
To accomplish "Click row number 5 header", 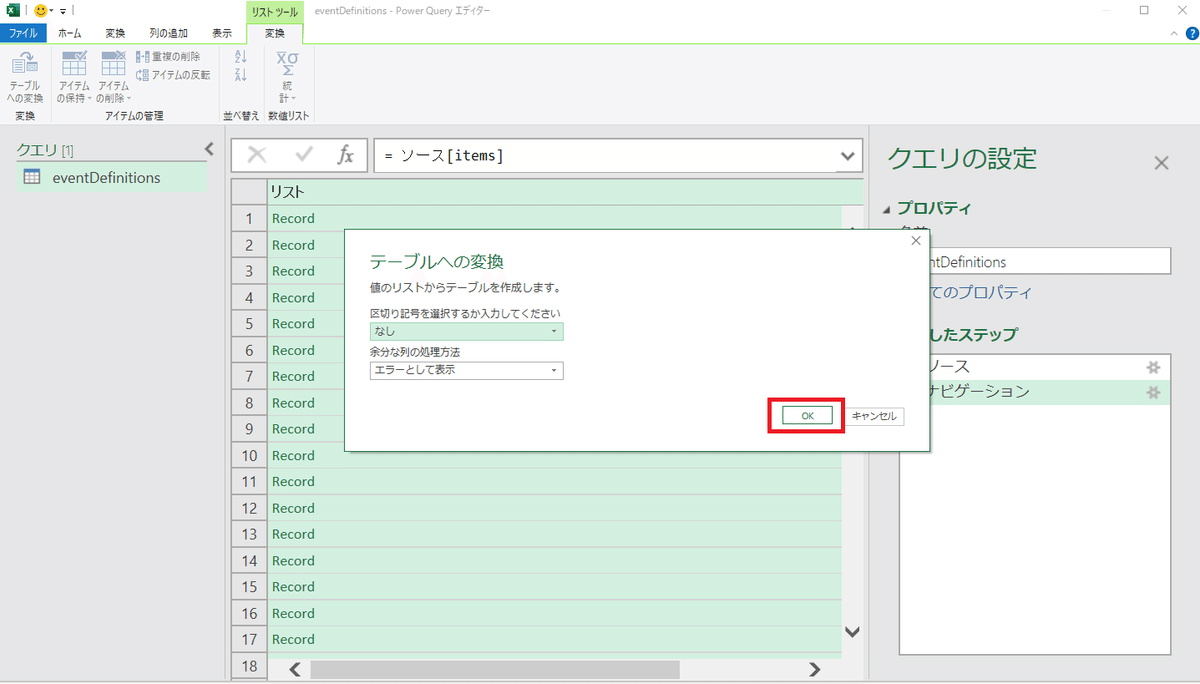I will pyautogui.click(x=250, y=324).
